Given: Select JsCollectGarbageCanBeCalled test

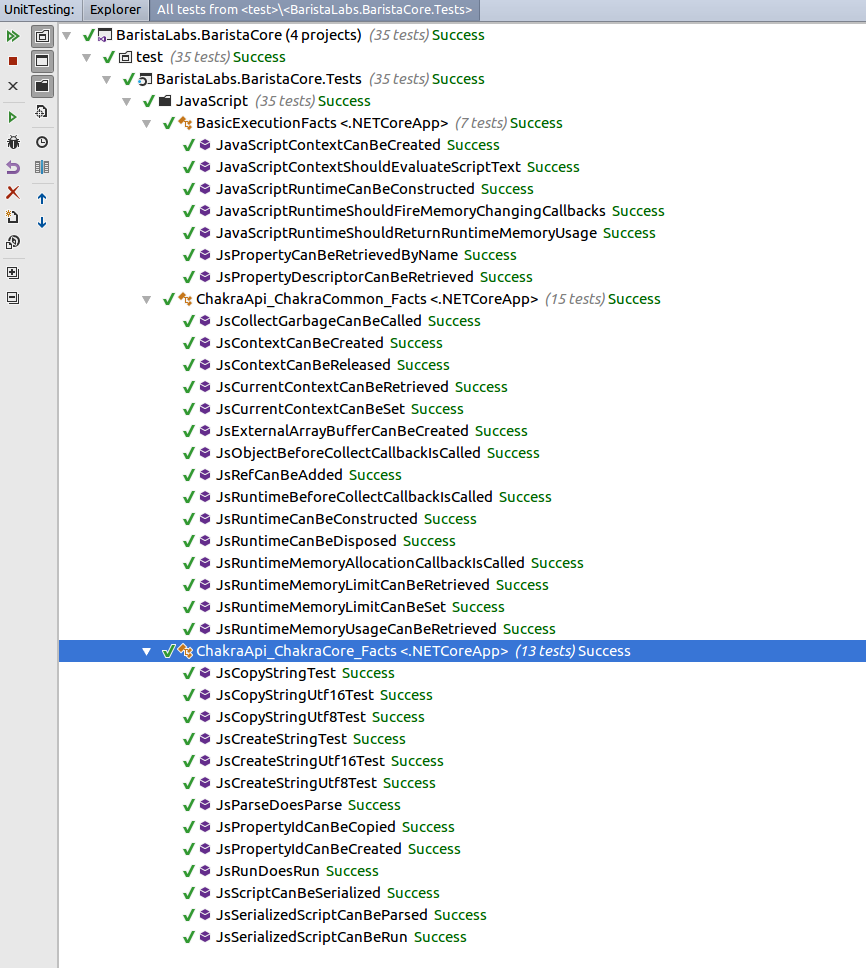Looking at the screenshot, I should click(319, 321).
